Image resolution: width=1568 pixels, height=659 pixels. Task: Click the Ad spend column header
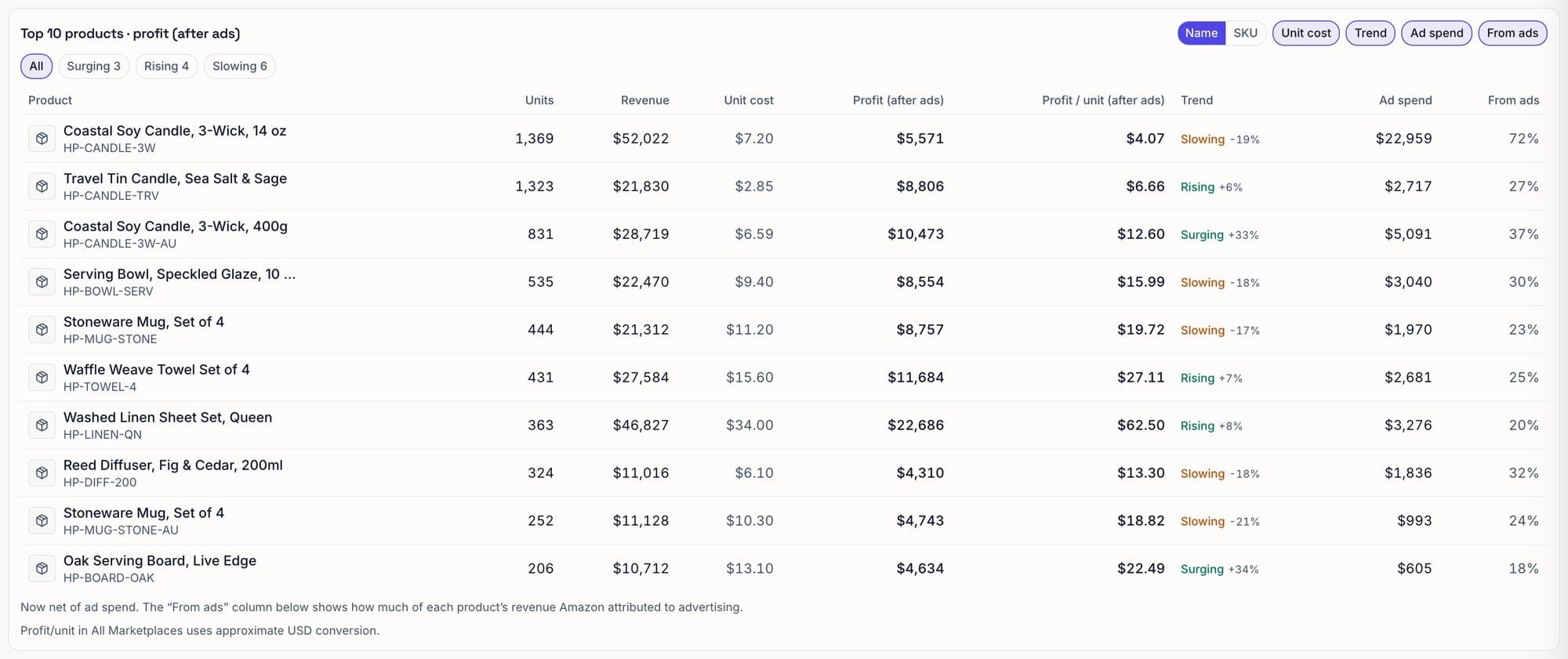coord(1406,100)
